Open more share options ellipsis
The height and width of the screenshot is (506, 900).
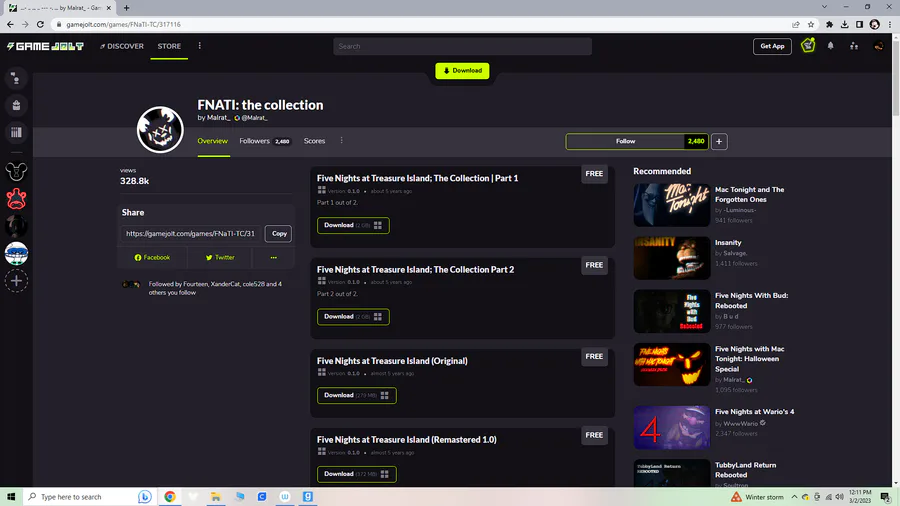pyautogui.click(x=273, y=258)
